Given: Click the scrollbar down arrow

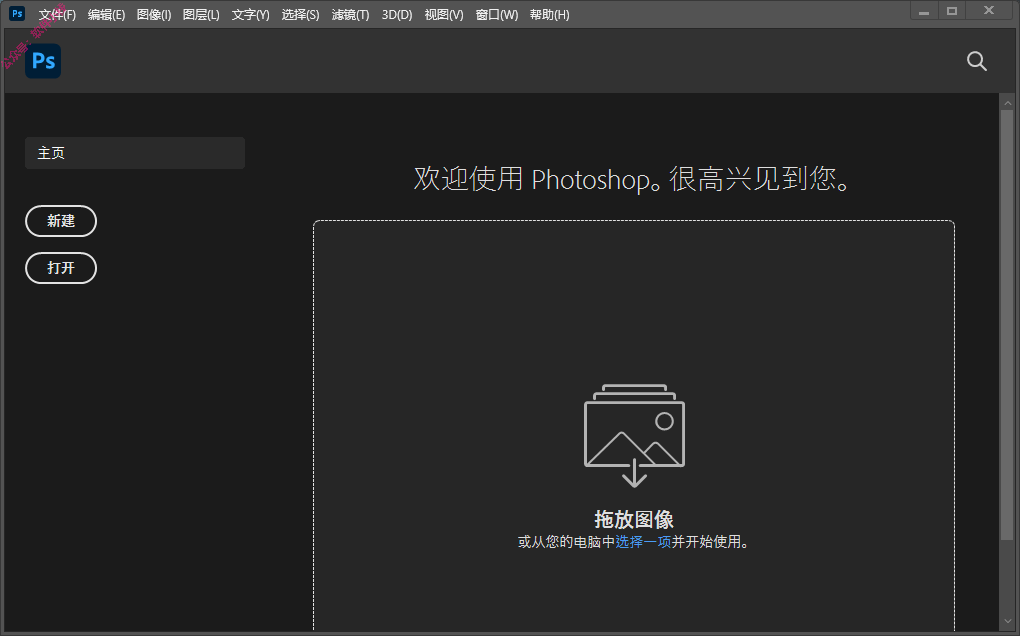Looking at the screenshot, I should [x=1008, y=621].
